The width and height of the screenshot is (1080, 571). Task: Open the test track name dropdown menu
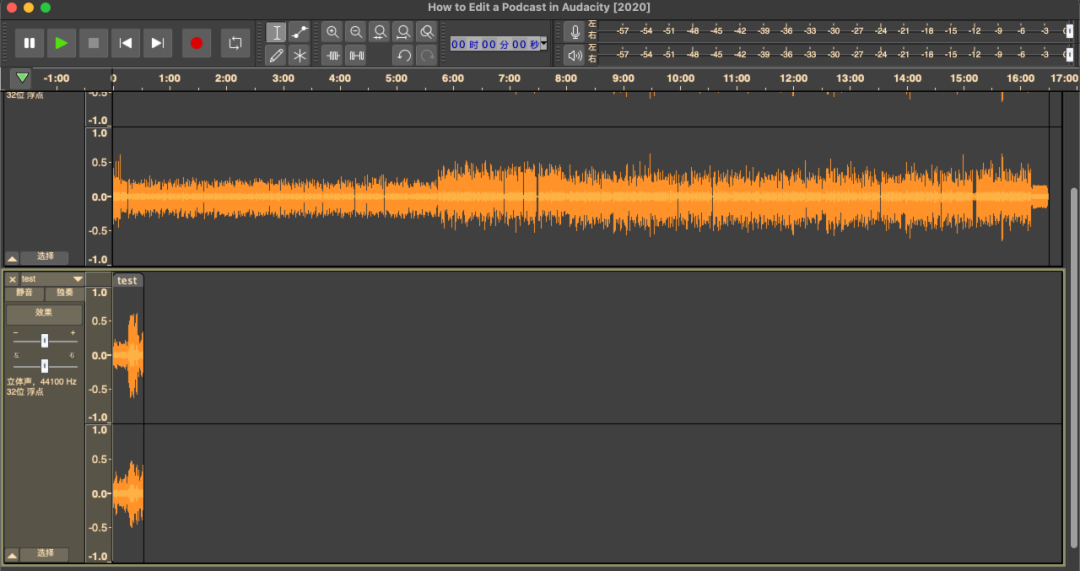(77, 279)
